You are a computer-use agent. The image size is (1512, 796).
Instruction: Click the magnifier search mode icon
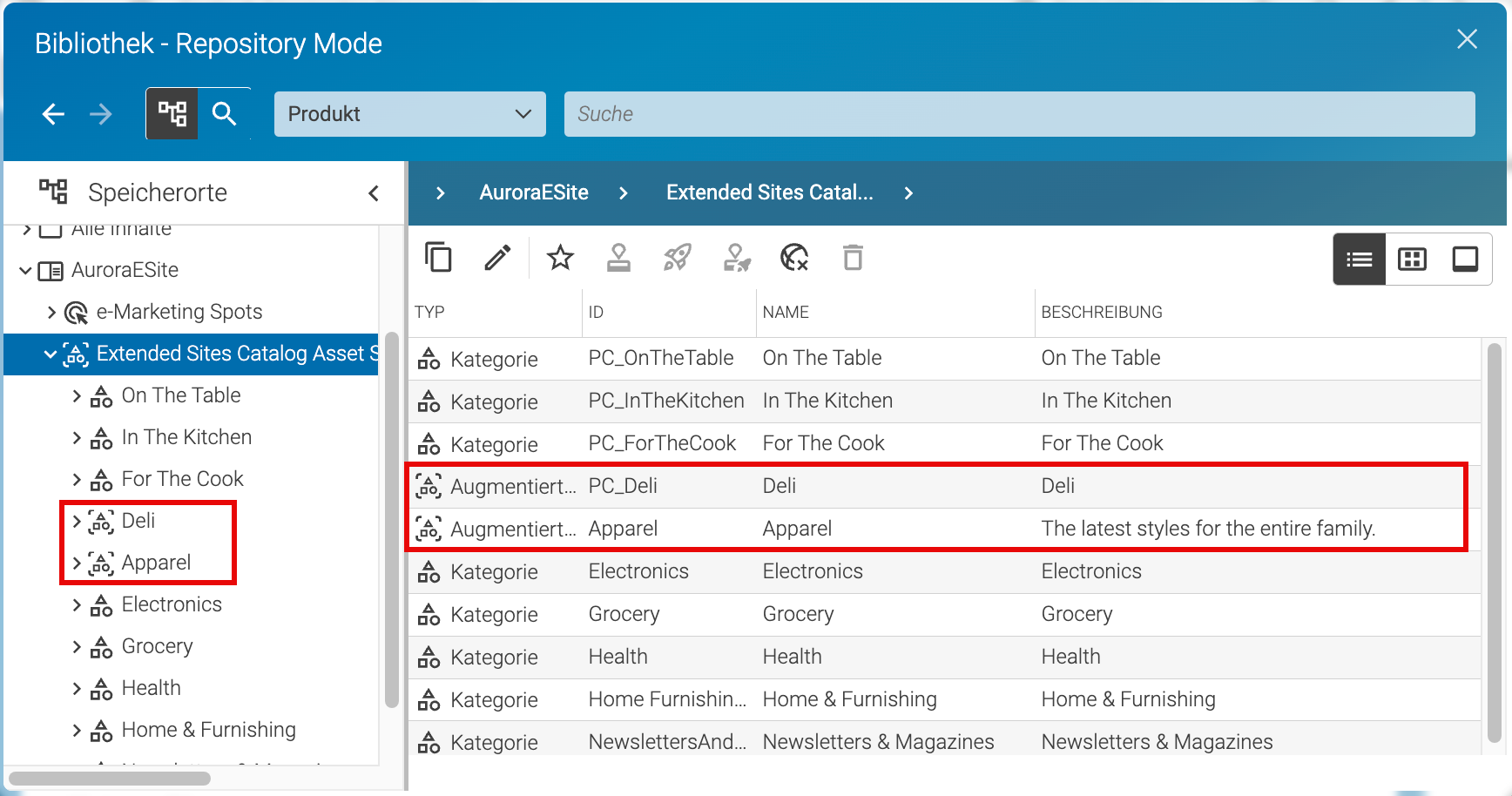tap(225, 113)
